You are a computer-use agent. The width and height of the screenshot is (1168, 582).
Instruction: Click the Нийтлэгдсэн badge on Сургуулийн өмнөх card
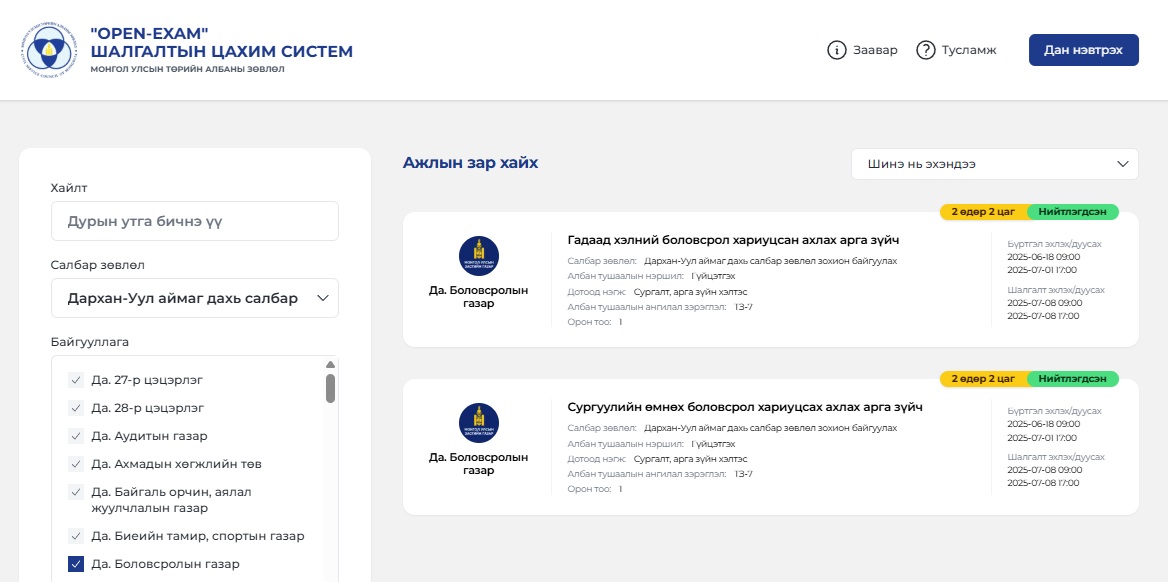coord(1073,379)
